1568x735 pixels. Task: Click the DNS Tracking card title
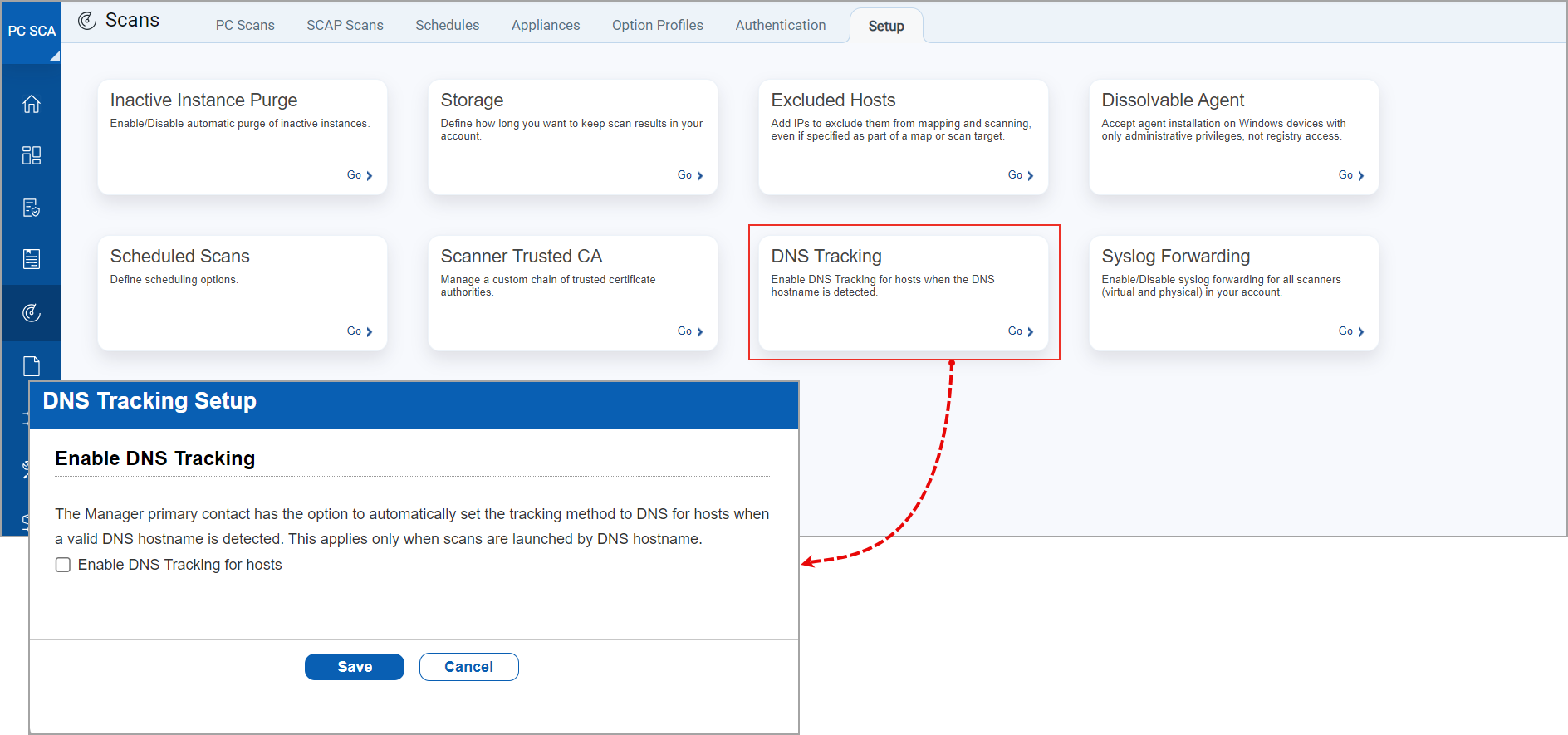click(826, 256)
